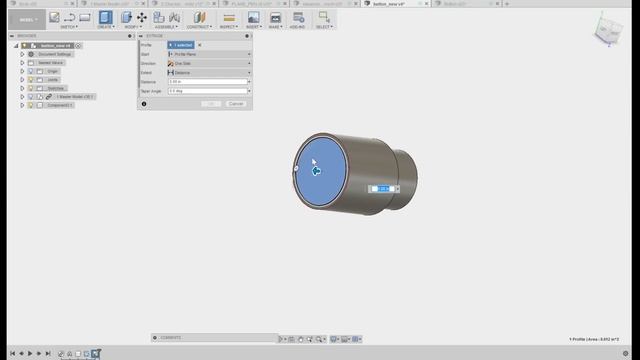Screen dimensions: 640x360
Task: Expand the Joints tree node
Action: 22,80
